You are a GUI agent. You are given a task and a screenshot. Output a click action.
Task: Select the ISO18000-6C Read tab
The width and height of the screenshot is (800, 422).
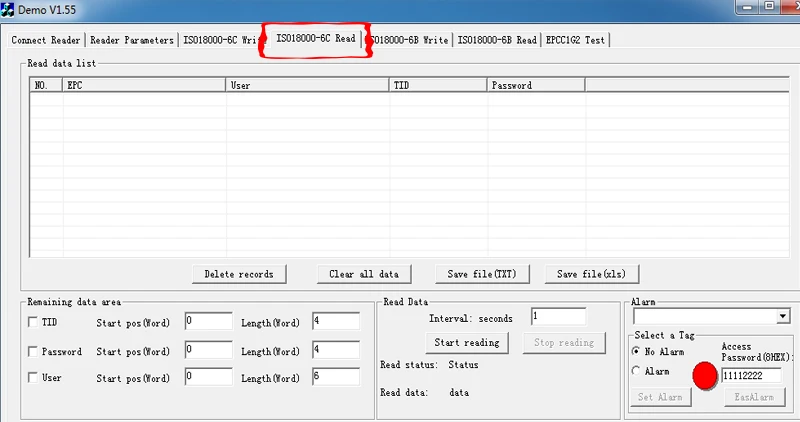coord(316,38)
